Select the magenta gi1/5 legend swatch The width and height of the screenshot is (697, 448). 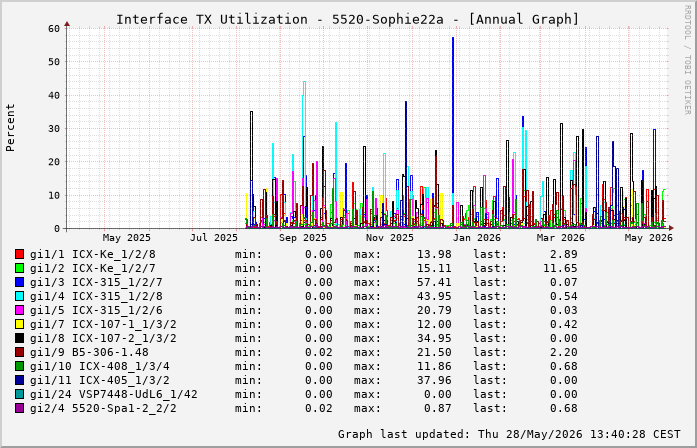coord(20,310)
